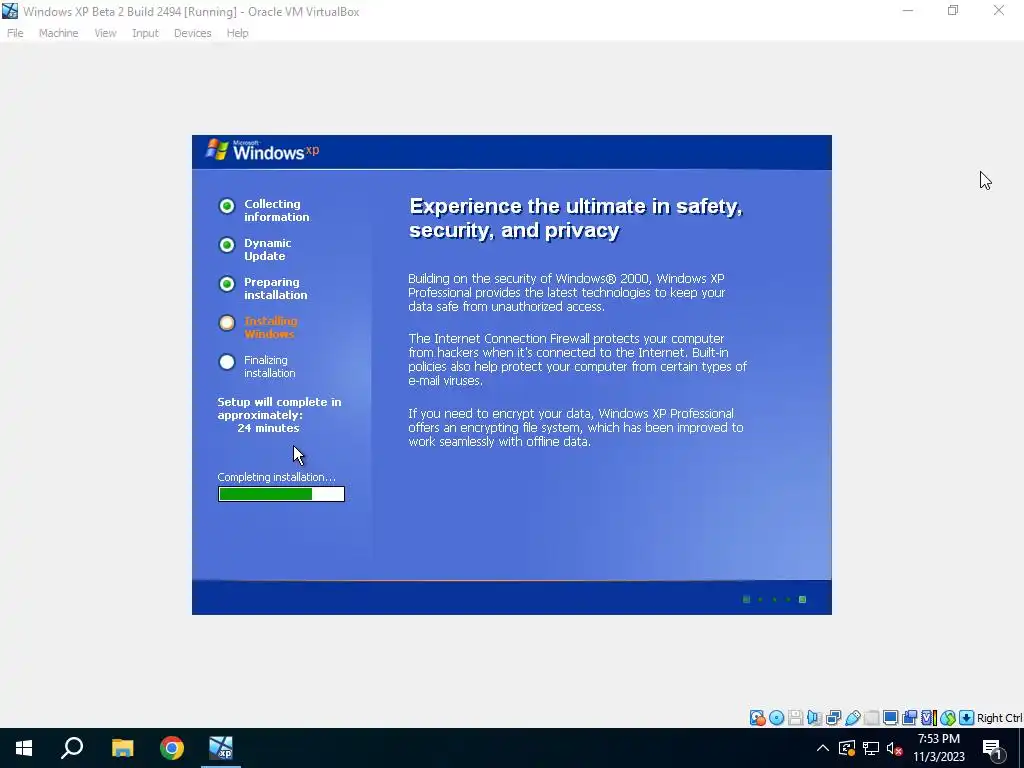This screenshot has height=768, width=1024.
Task: Click the recording status icon
Action: click(x=909, y=718)
